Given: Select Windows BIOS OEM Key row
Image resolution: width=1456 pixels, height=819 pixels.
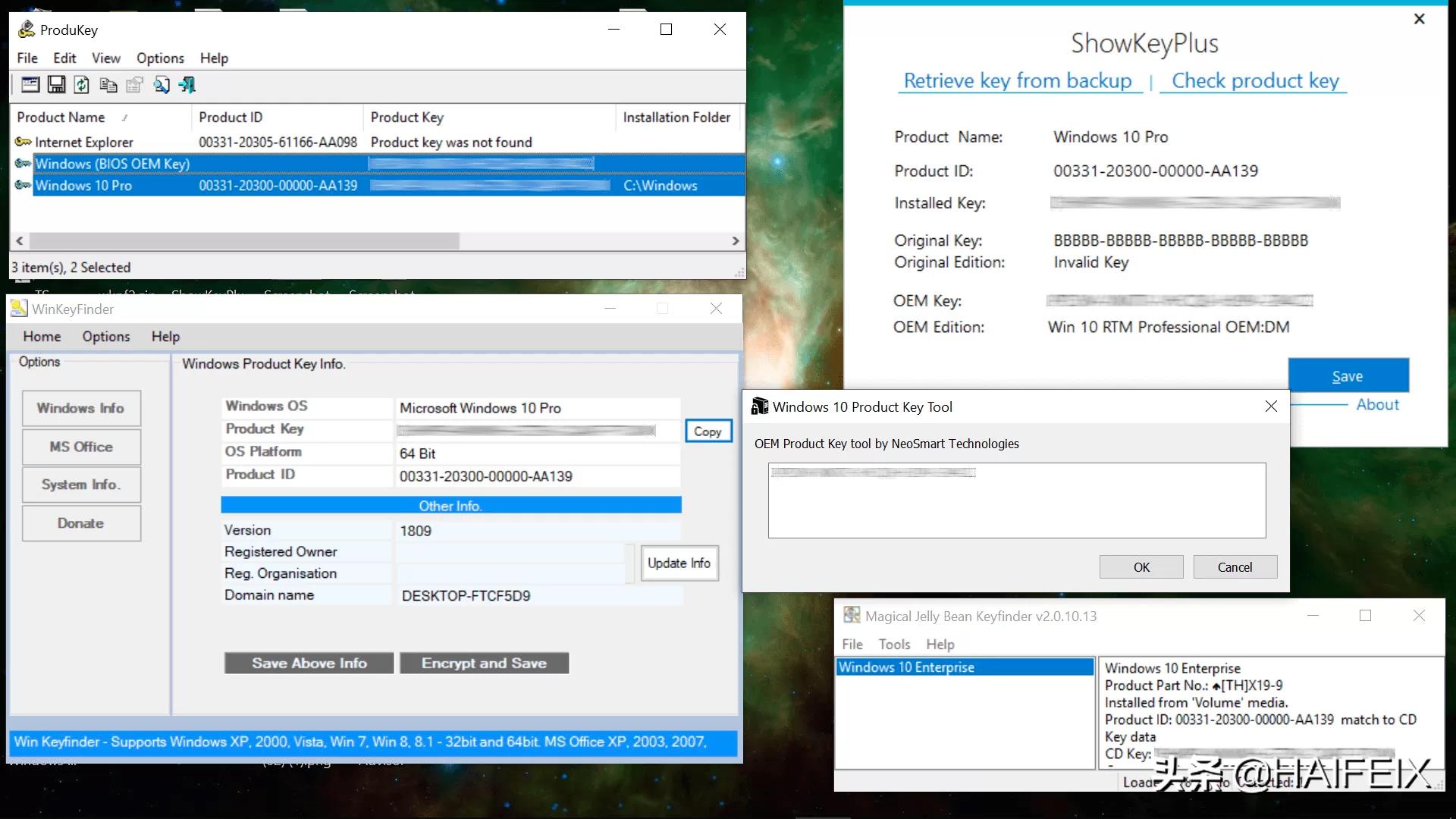Looking at the screenshot, I should (x=112, y=163).
